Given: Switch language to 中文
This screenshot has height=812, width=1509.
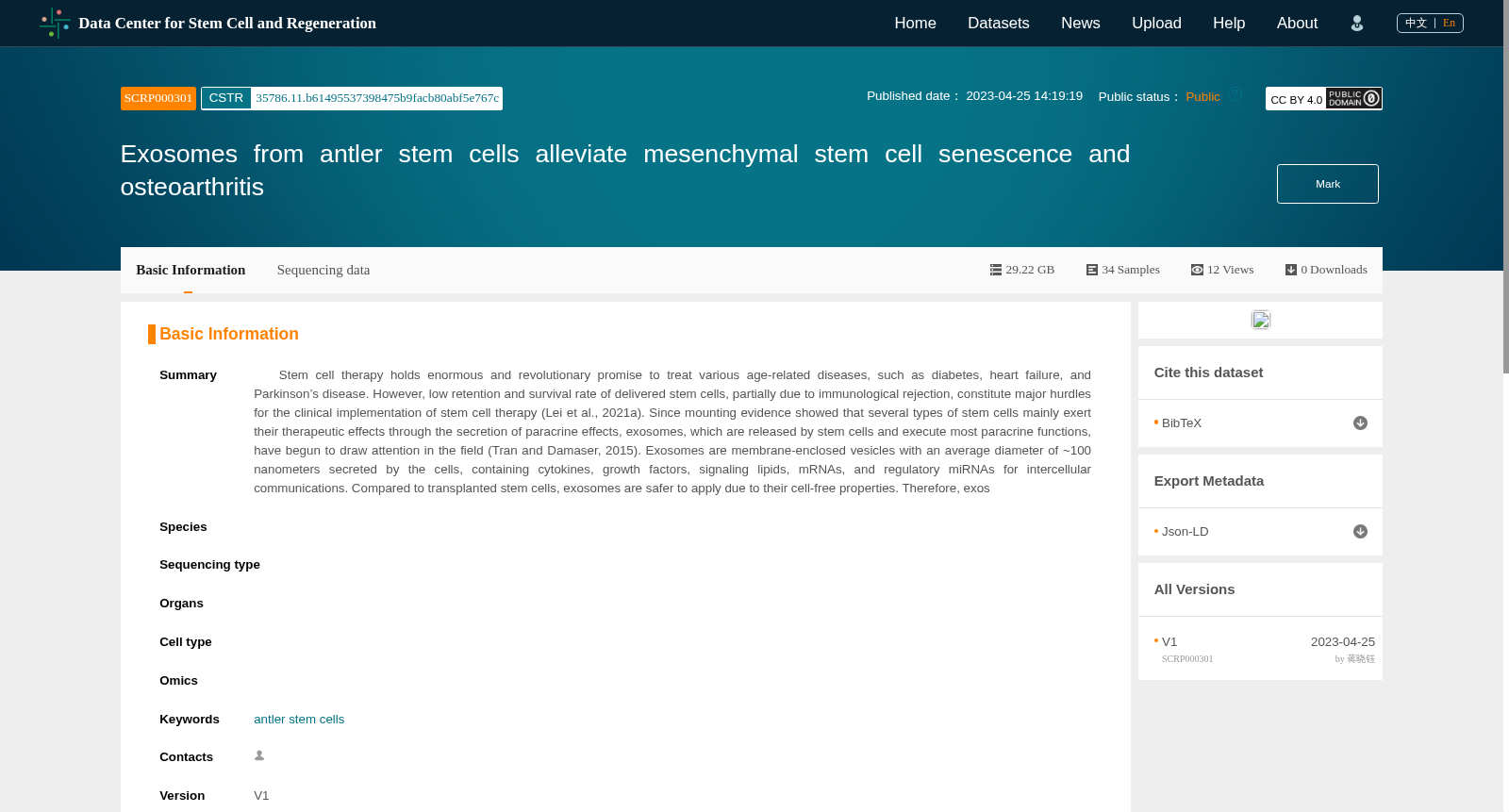Looking at the screenshot, I should (1416, 23).
